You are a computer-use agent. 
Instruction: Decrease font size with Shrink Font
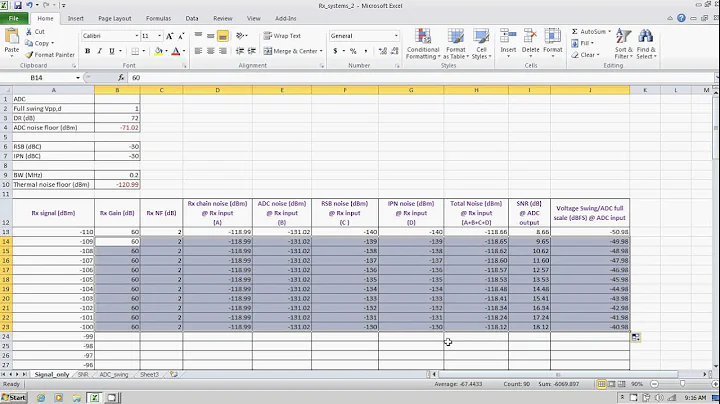tap(181, 36)
